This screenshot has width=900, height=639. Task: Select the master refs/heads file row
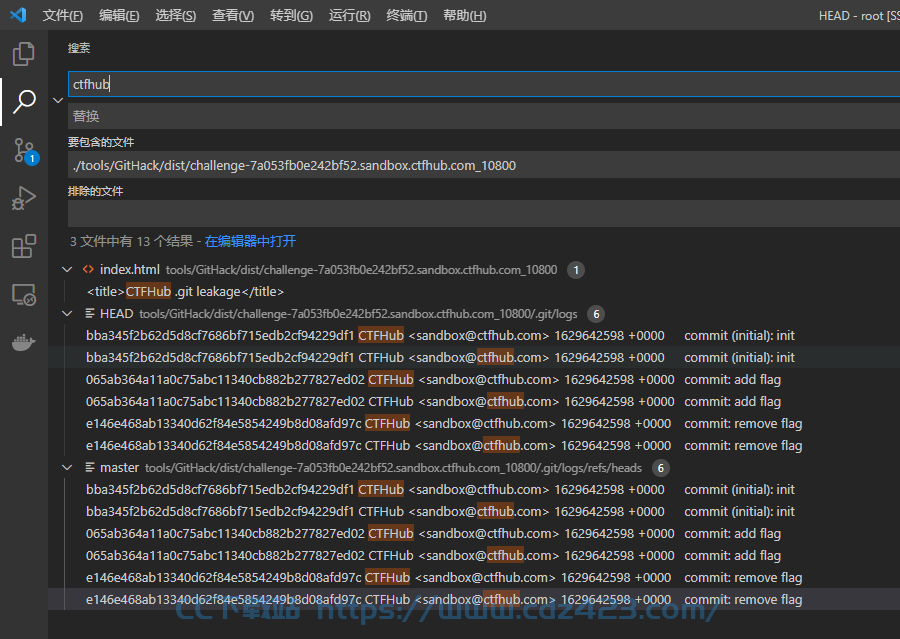point(474,467)
